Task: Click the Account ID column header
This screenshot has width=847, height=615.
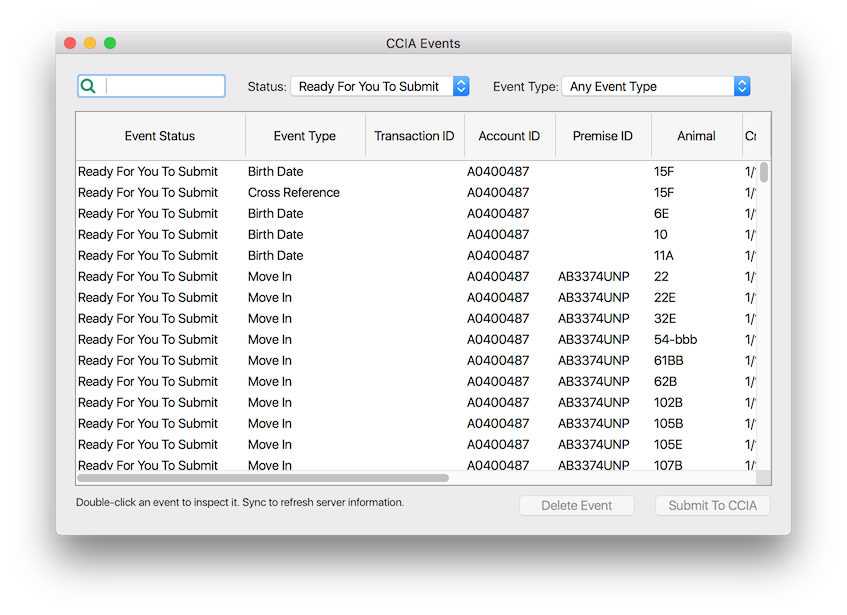Action: pos(509,136)
